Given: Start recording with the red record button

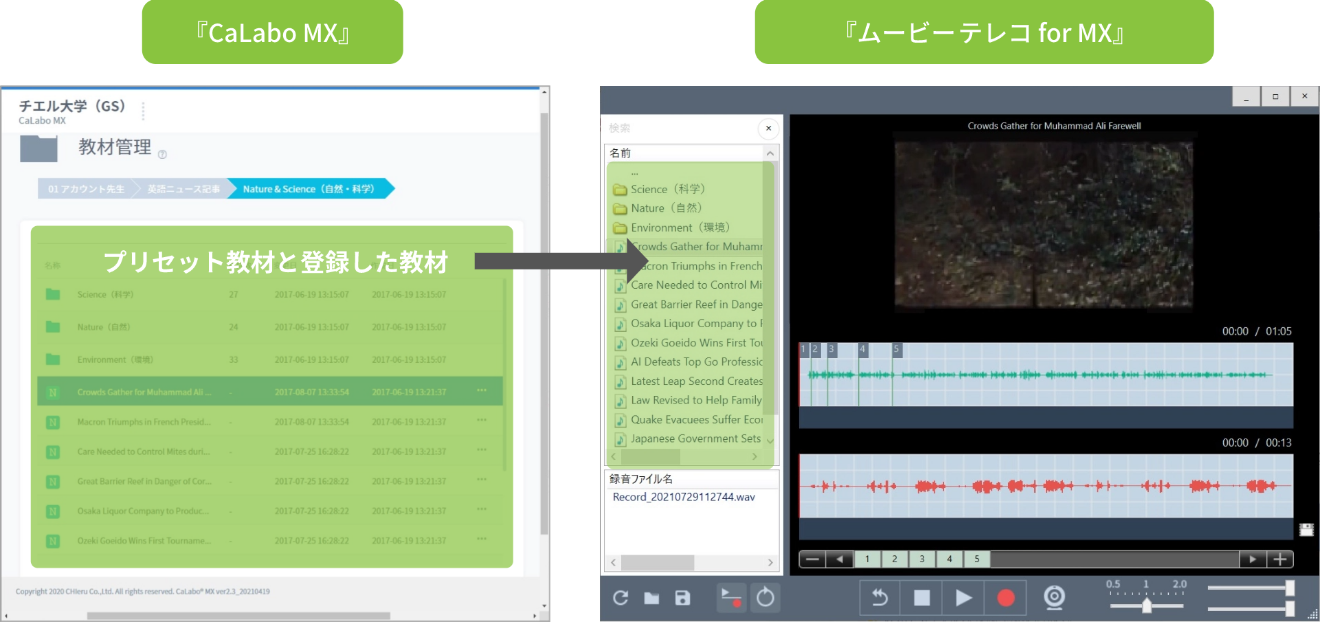Looking at the screenshot, I should click(x=1006, y=598).
